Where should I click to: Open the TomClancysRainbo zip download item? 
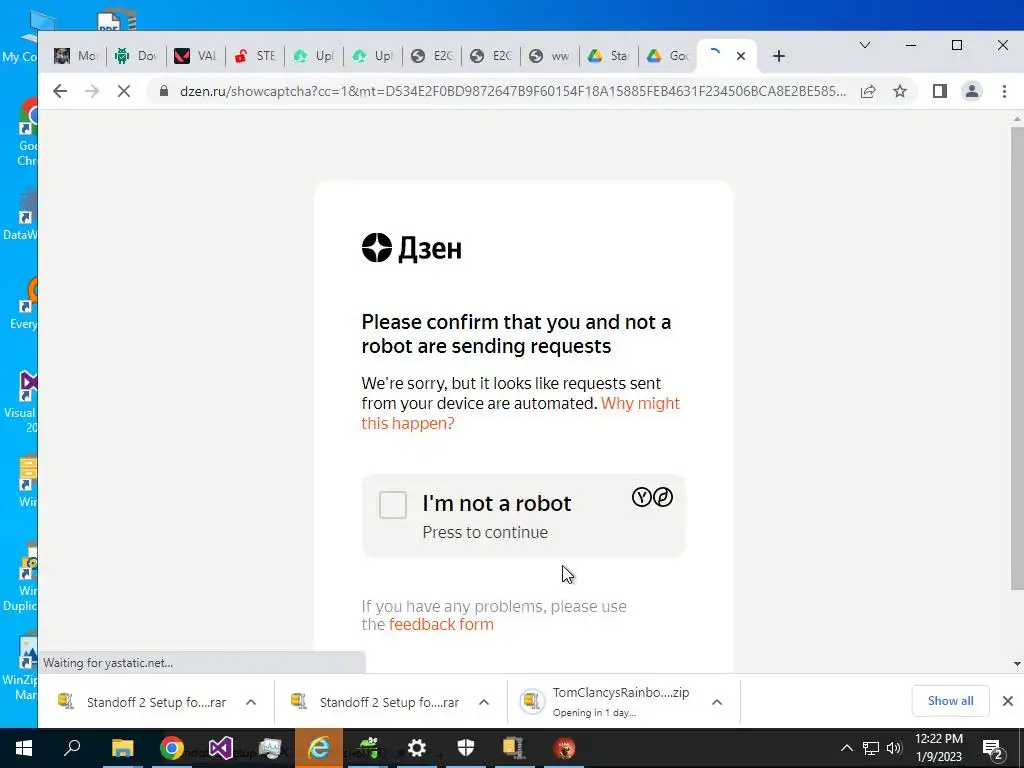tap(605, 702)
